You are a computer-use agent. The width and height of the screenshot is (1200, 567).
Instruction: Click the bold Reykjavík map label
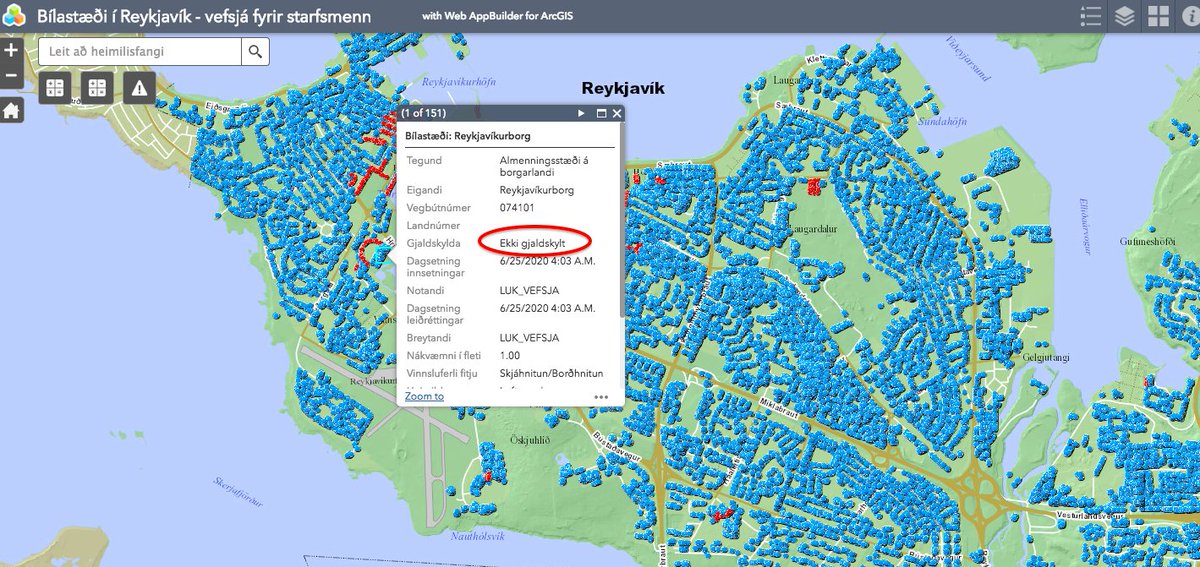623,88
